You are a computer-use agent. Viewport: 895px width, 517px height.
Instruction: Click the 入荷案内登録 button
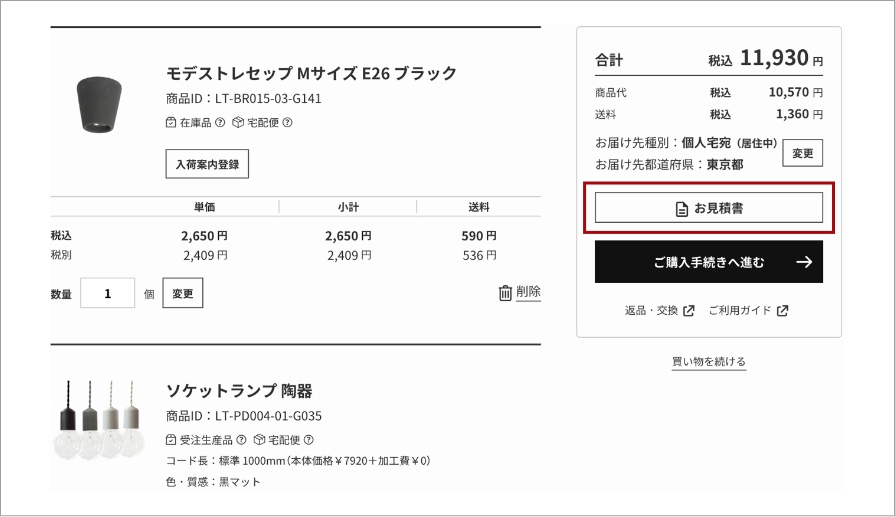click(x=207, y=164)
